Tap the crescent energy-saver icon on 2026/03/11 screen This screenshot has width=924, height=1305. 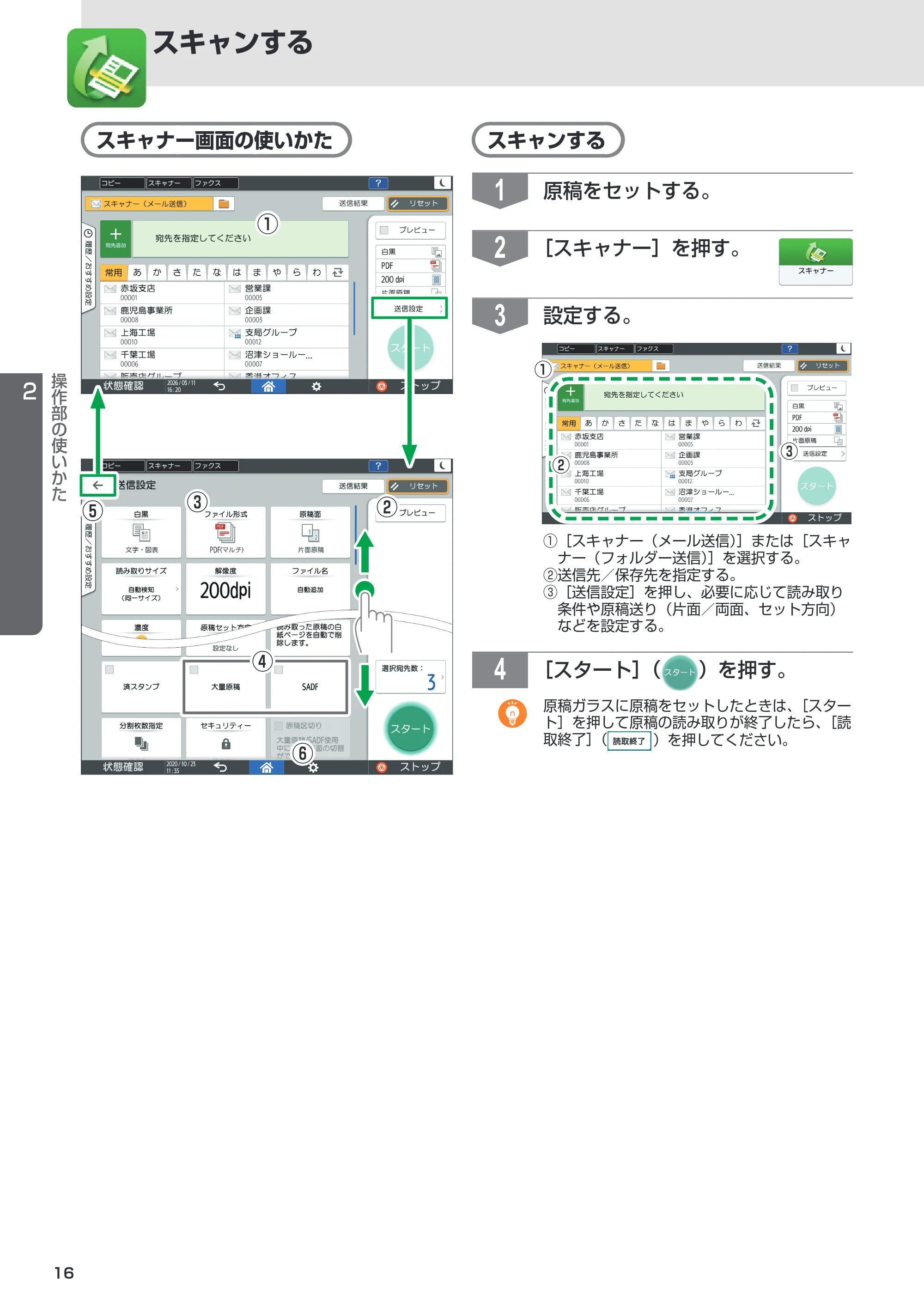click(443, 182)
